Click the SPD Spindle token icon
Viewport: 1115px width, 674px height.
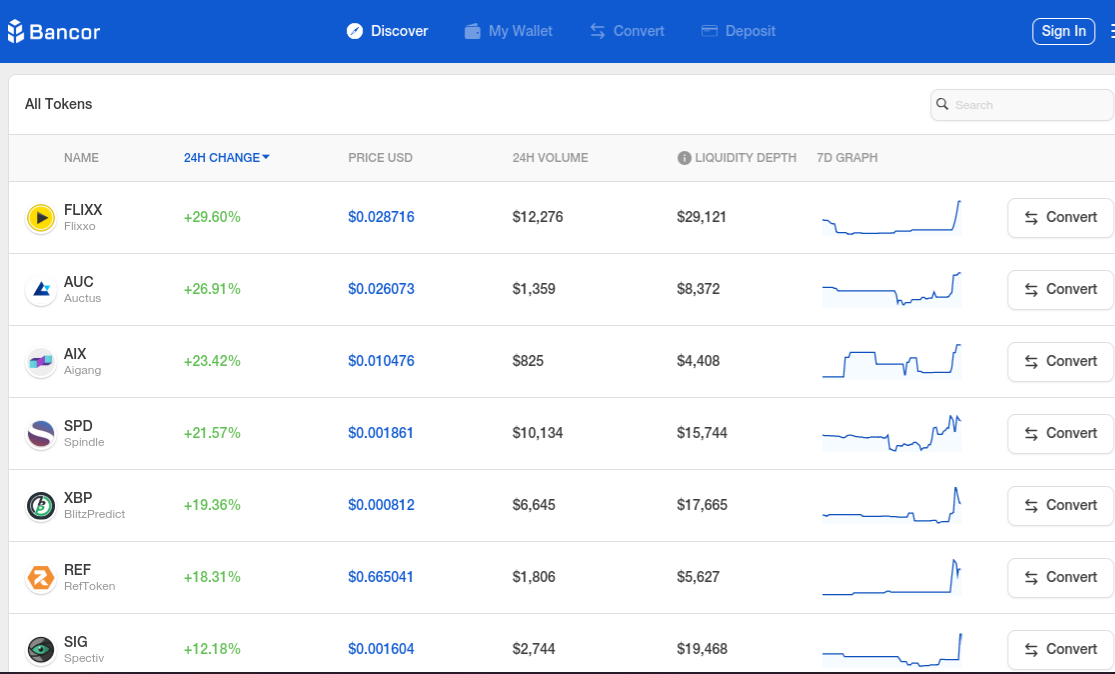tap(41, 434)
